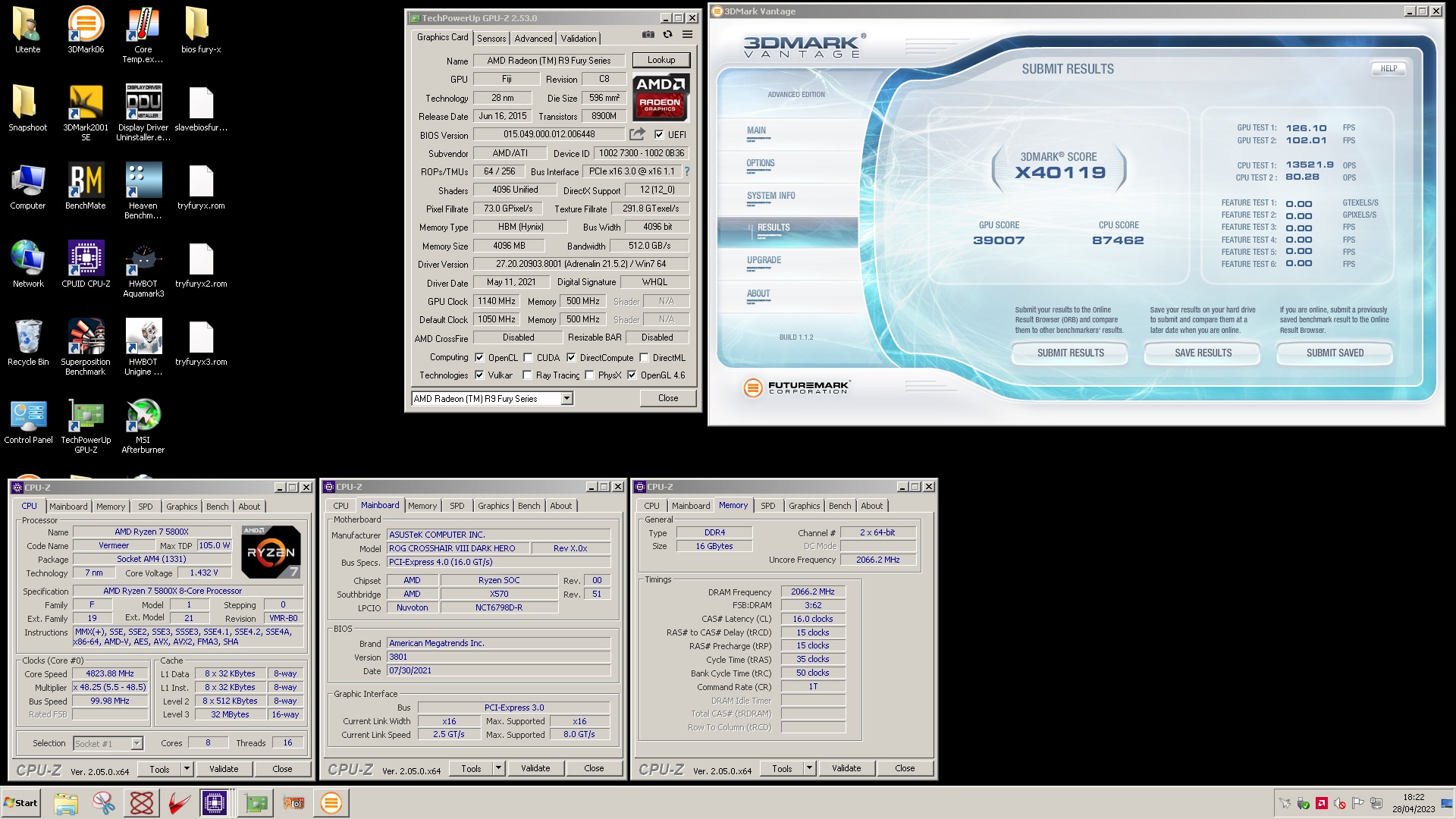
Task: Select Display Driver Uninstaller desktop icon
Action: click(143, 113)
